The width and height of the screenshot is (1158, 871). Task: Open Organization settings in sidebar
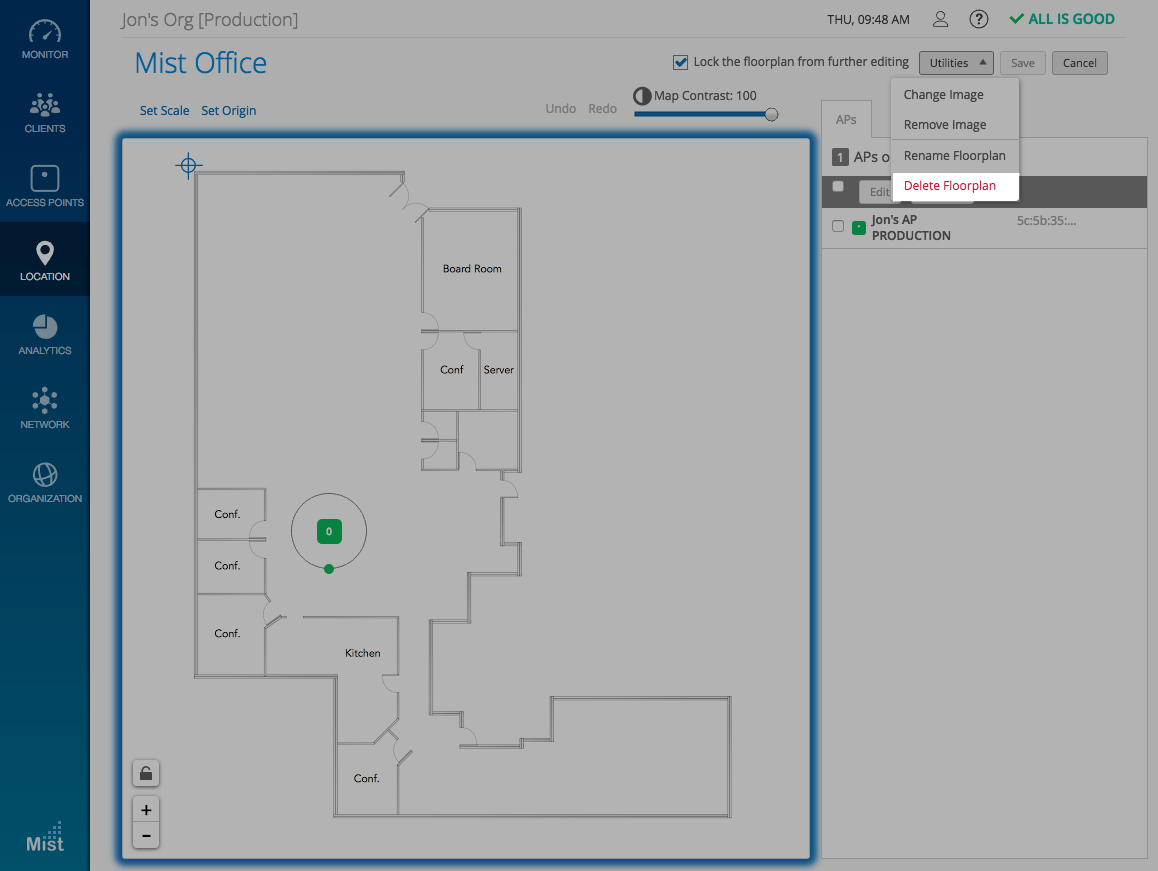pos(44,482)
